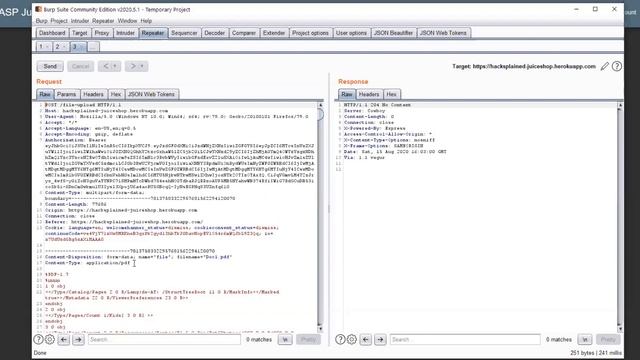
Task: Switch Request to Params view
Action: pos(67,94)
